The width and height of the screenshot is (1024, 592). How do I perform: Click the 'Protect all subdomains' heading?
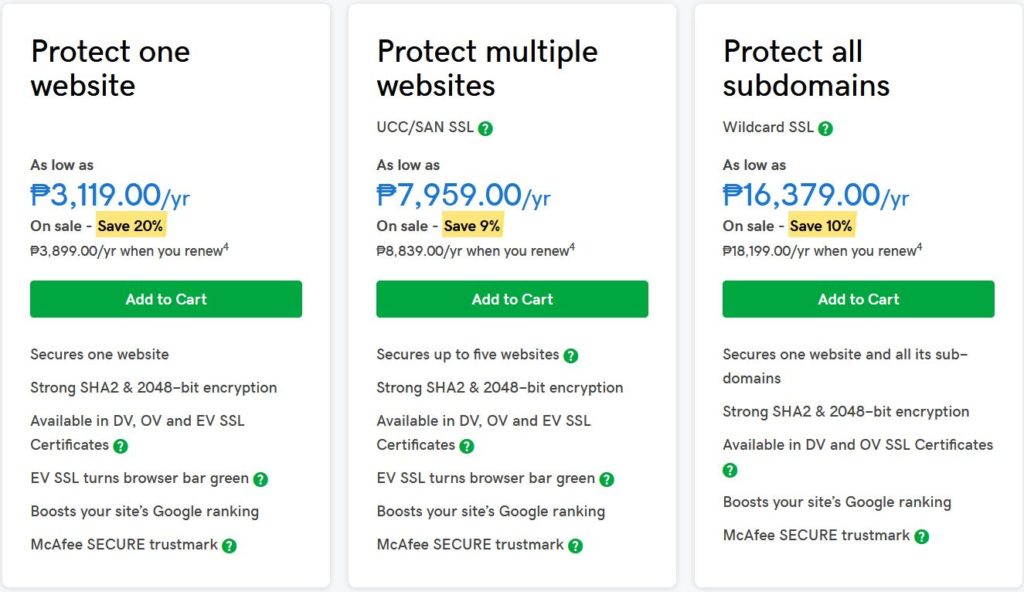806,69
